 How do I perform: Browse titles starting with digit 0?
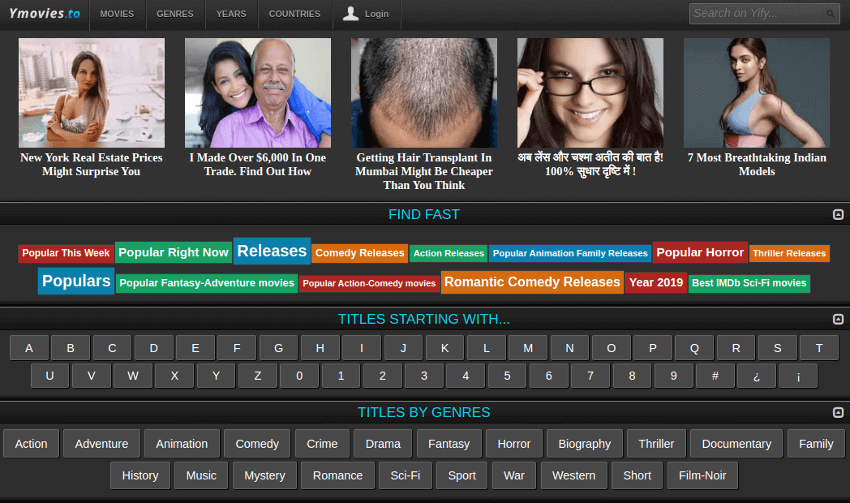click(299, 376)
